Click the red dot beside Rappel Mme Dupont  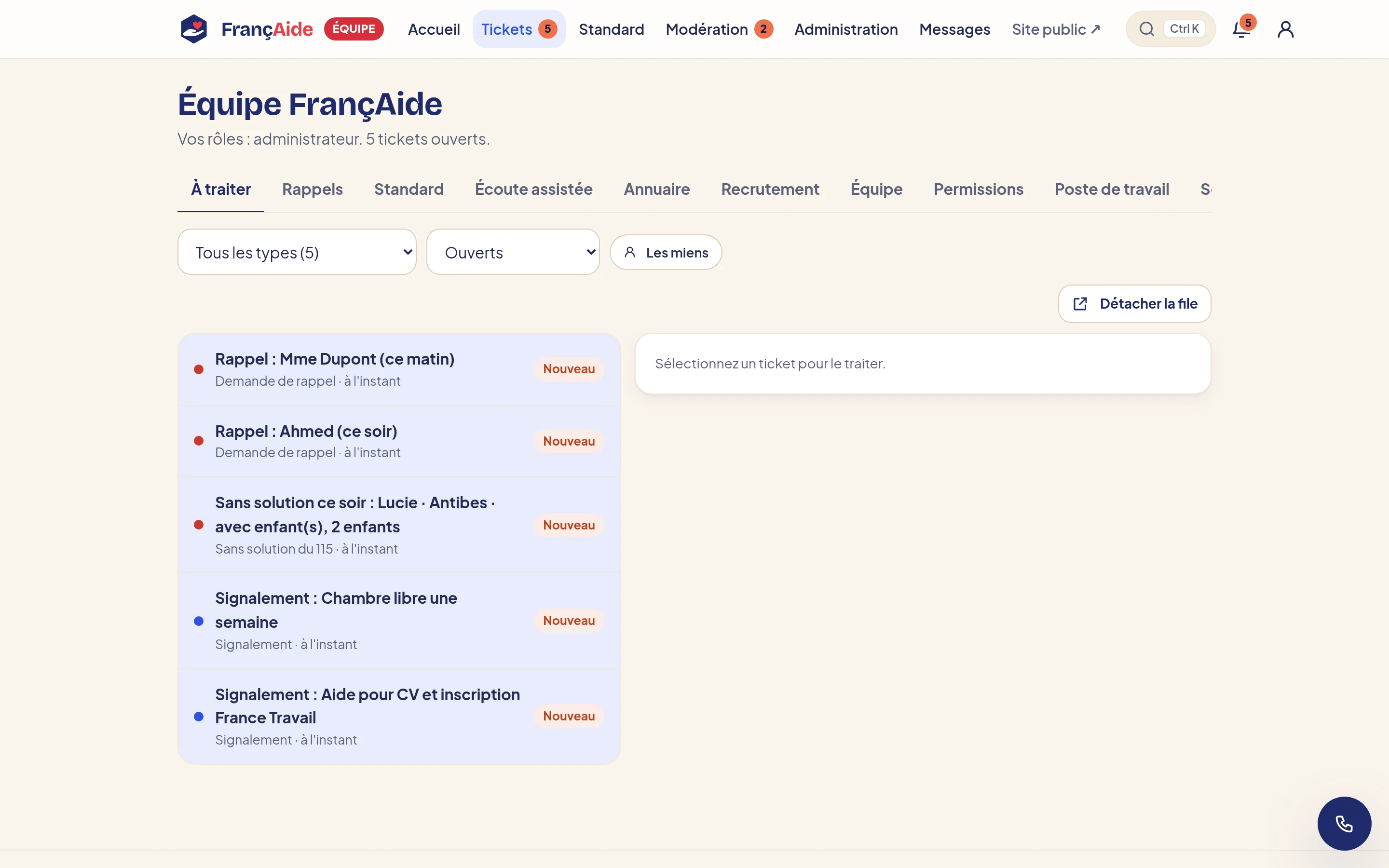pos(199,369)
